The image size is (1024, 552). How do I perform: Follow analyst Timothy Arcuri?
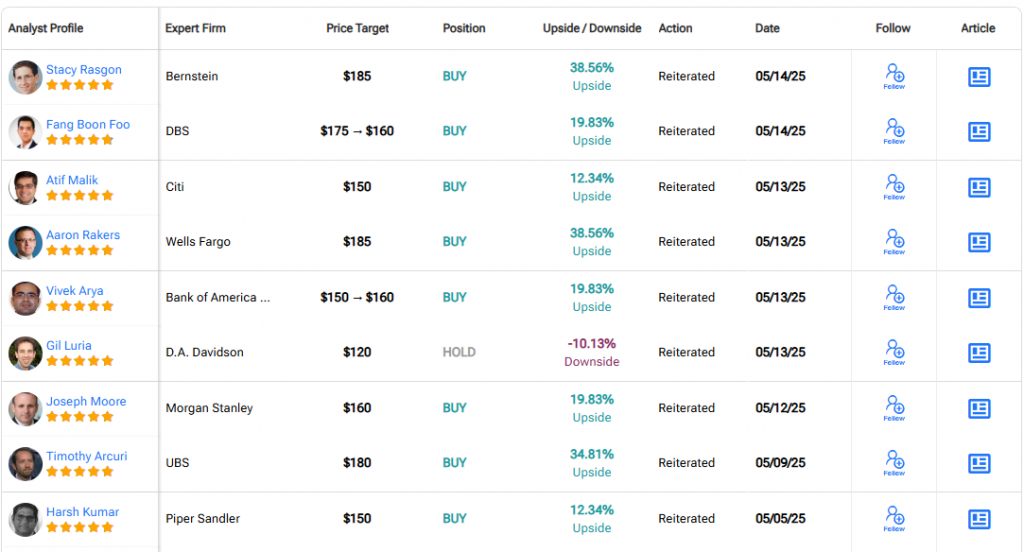click(x=894, y=463)
